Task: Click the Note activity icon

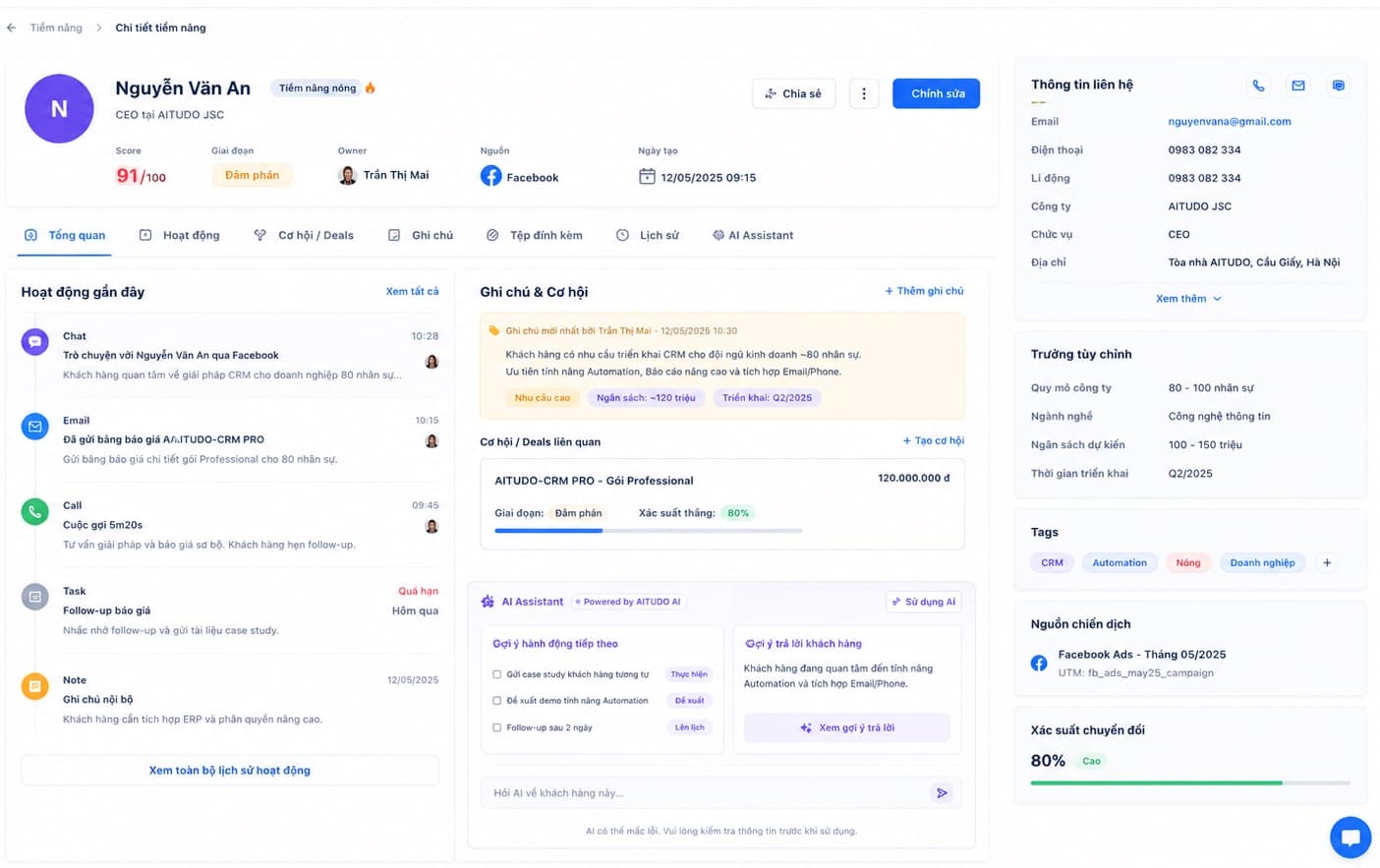Action: [x=35, y=686]
